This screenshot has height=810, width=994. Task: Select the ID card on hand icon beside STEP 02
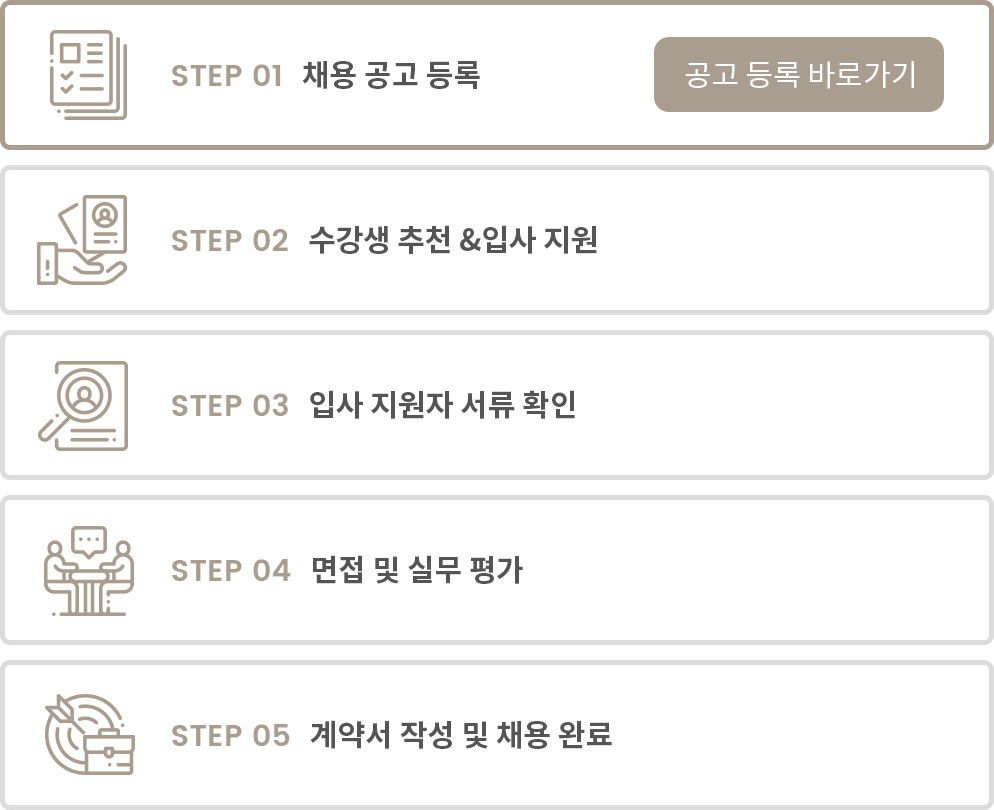click(x=85, y=240)
